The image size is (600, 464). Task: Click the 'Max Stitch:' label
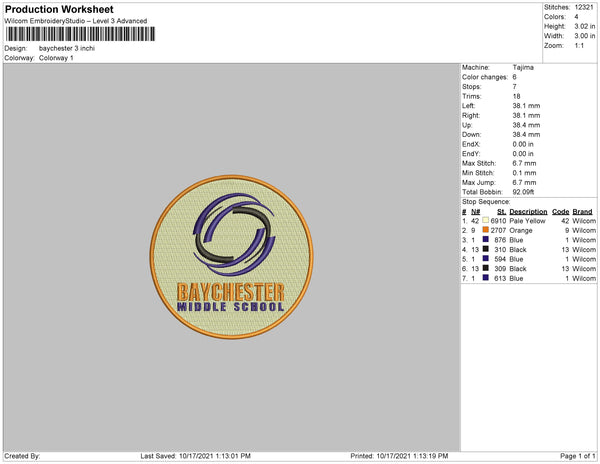(x=479, y=163)
